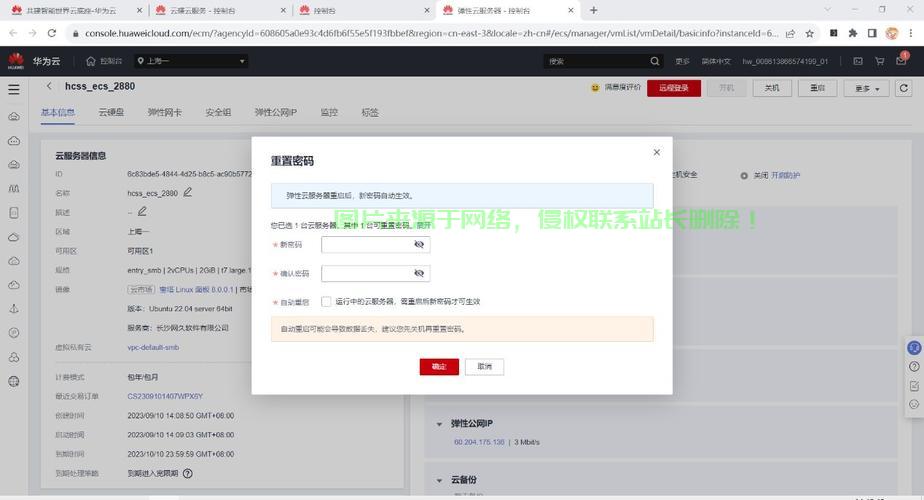Click the search magnifier icon
Image resolution: width=924 pixels, height=500 pixels.
coord(655,61)
